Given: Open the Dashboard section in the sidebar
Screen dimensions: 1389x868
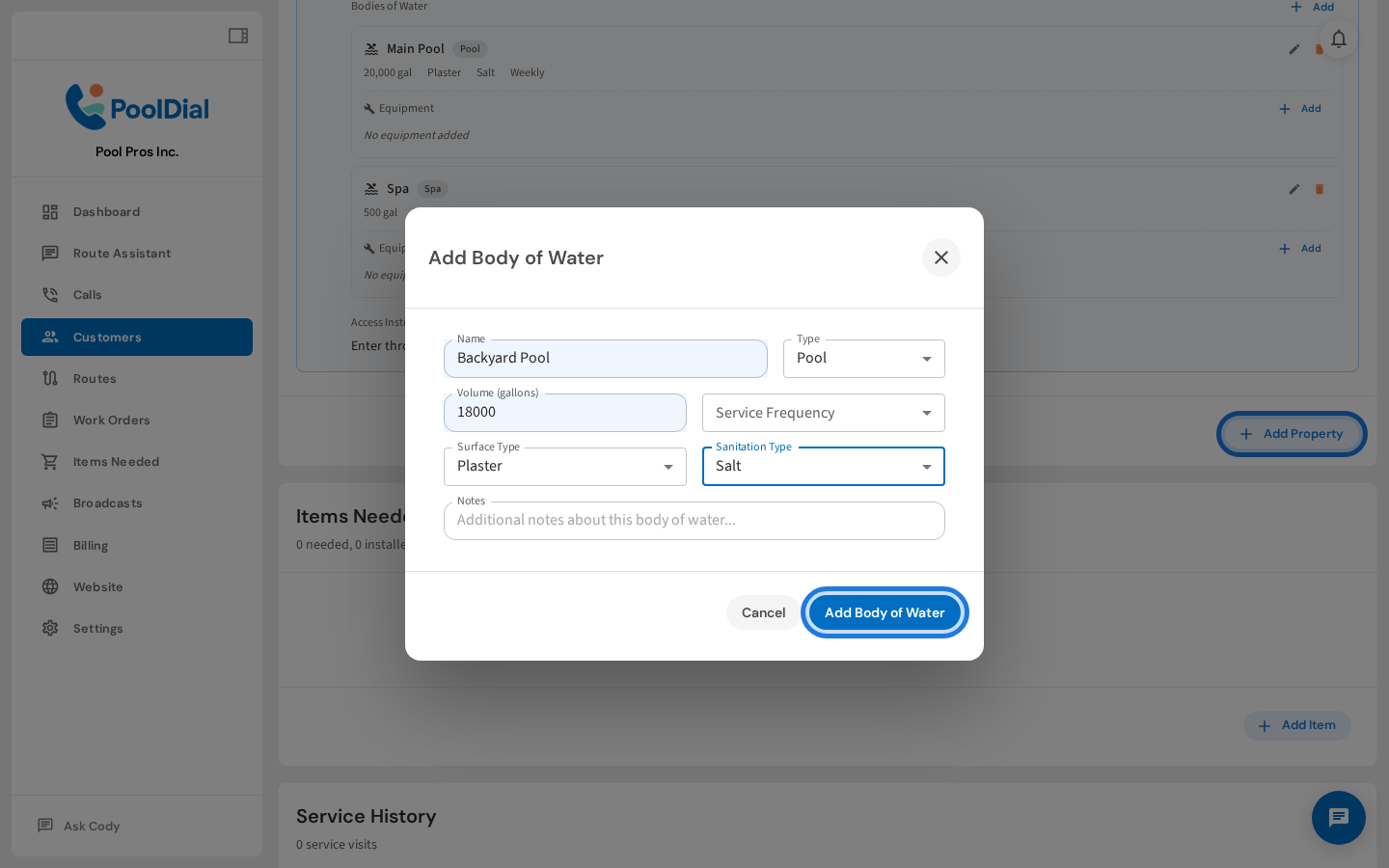Looking at the screenshot, I should [106, 211].
